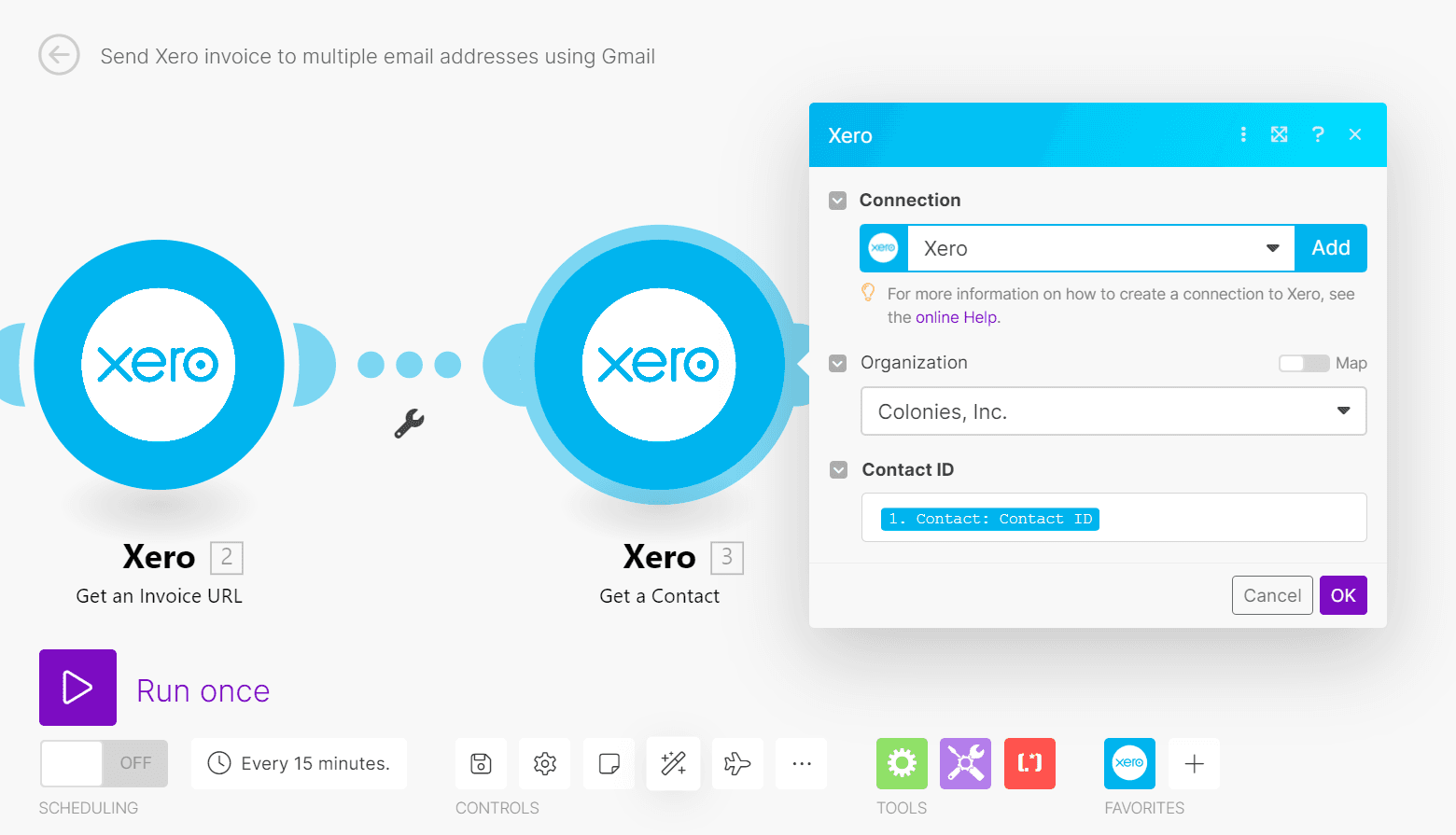Image resolution: width=1456 pixels, height=835 pixels.
Task: Turn scheduling ON with the OFF switch
Action: coord(103,763)
